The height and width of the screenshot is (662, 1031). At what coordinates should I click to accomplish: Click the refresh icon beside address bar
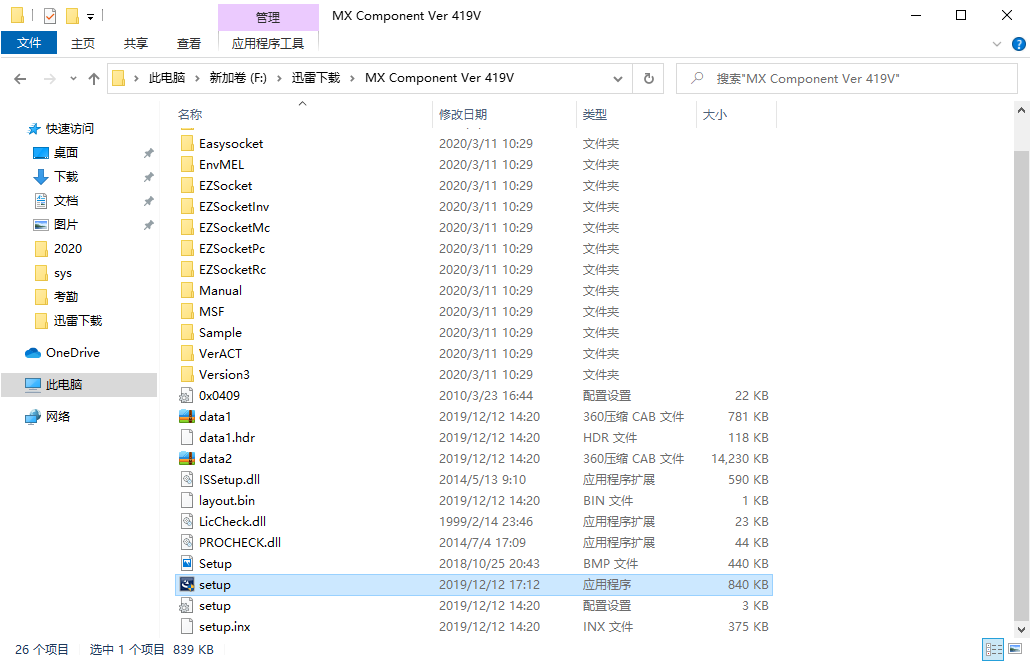pyautogui.click(x=648, y=78)
